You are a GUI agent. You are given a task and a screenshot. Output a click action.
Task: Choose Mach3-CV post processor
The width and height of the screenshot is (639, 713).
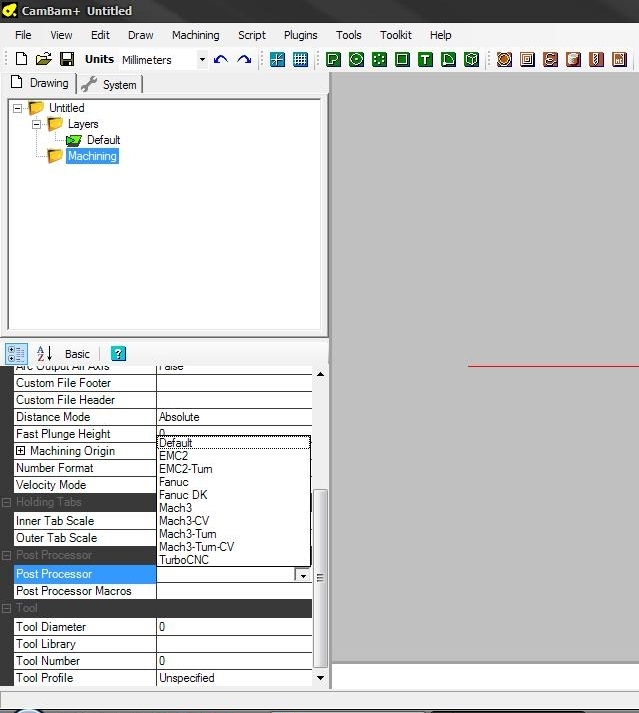tap(234, 521)
